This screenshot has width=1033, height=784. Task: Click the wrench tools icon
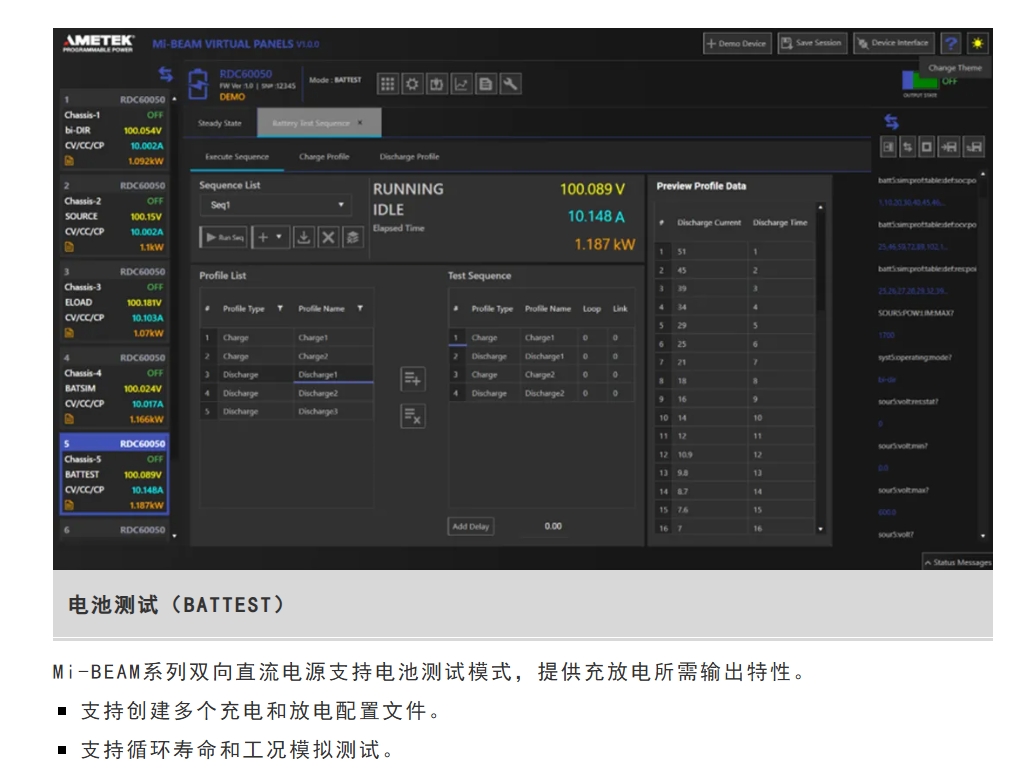click(x=511, y=84)
